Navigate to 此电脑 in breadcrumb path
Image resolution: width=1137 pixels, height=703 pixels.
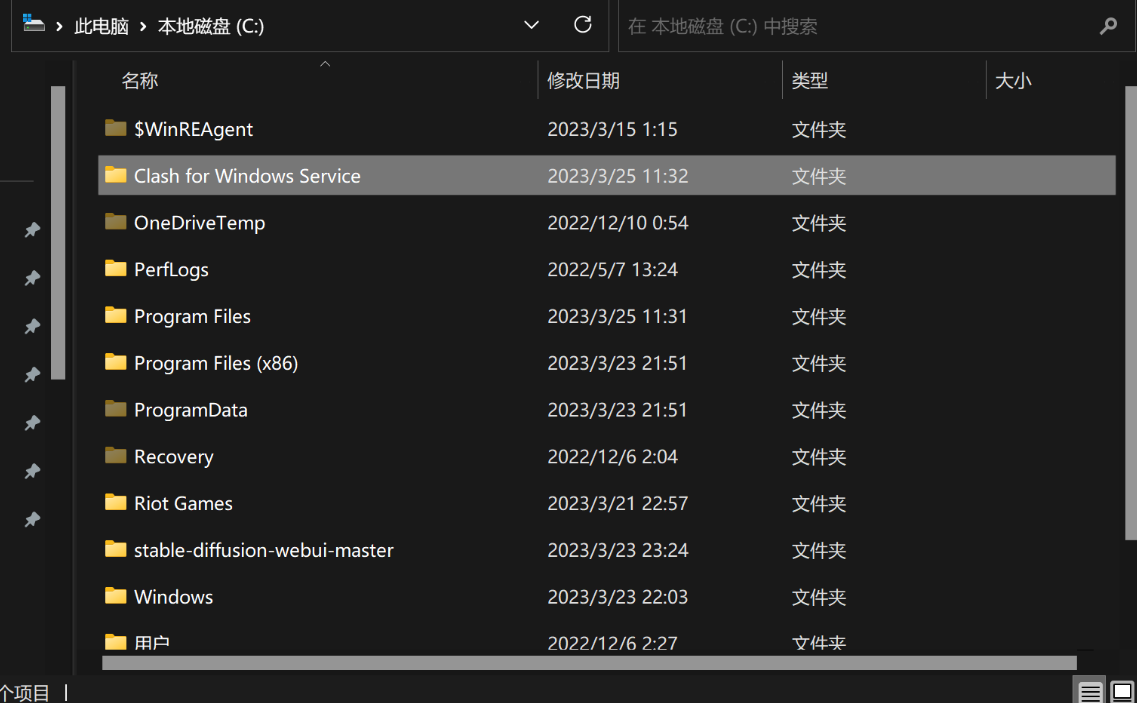pyautogui.click(x=101, y=27)
